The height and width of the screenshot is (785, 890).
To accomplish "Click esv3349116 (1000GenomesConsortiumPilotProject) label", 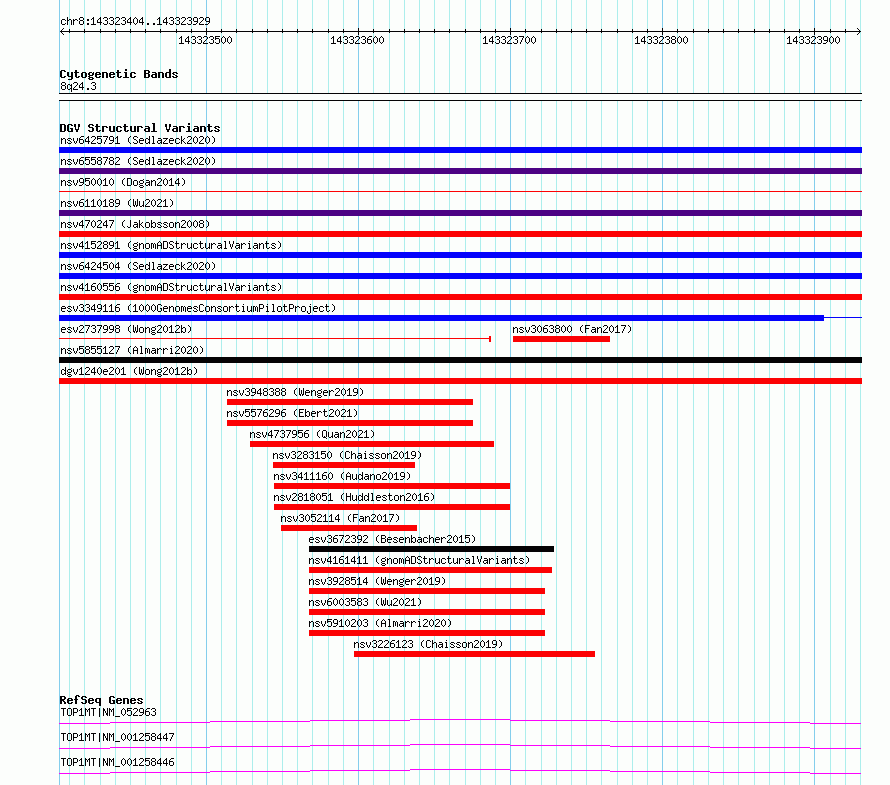I will coord(198,308).
